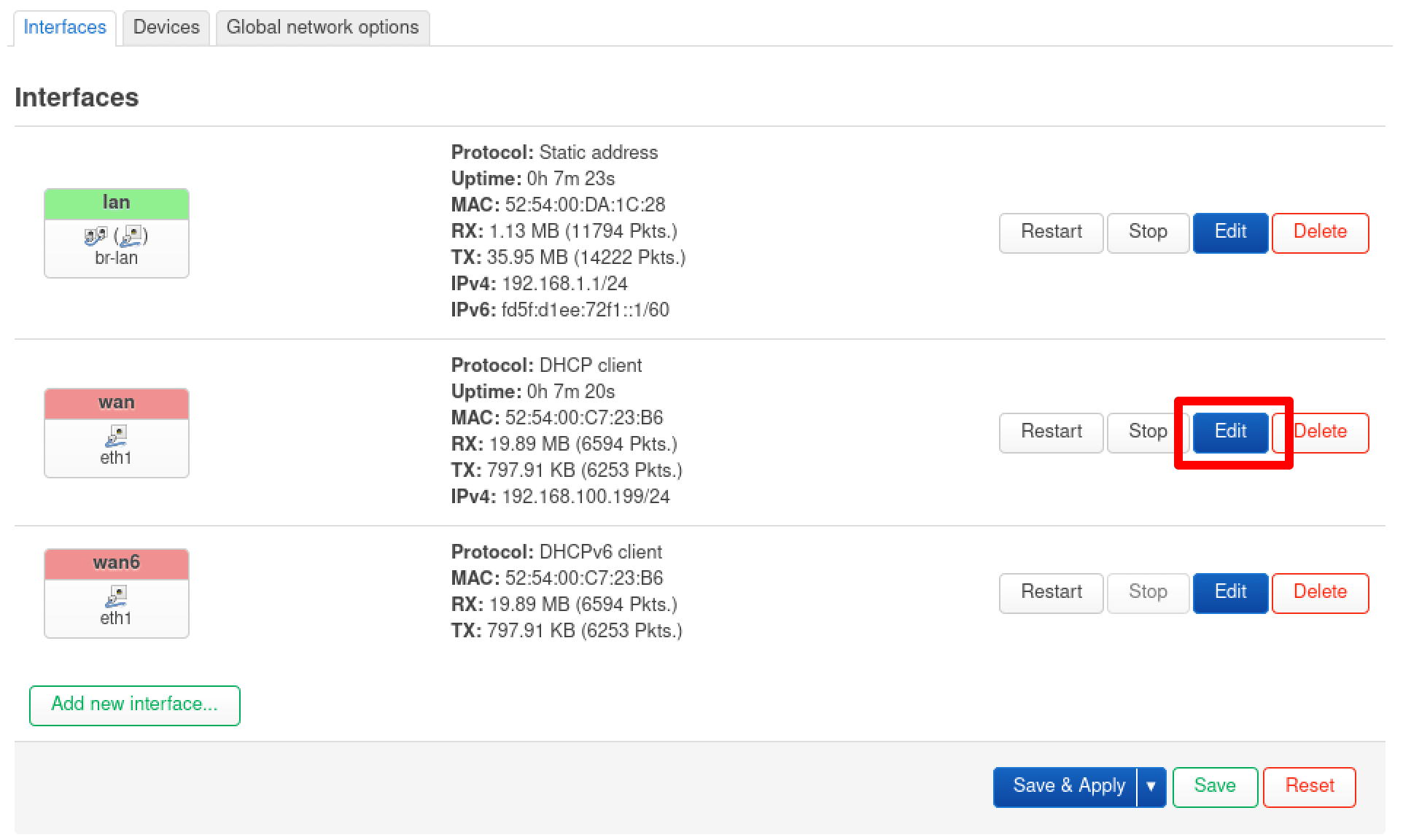
Task: Reset pending changes with Reset button
Action: (x=1309, y=787)
